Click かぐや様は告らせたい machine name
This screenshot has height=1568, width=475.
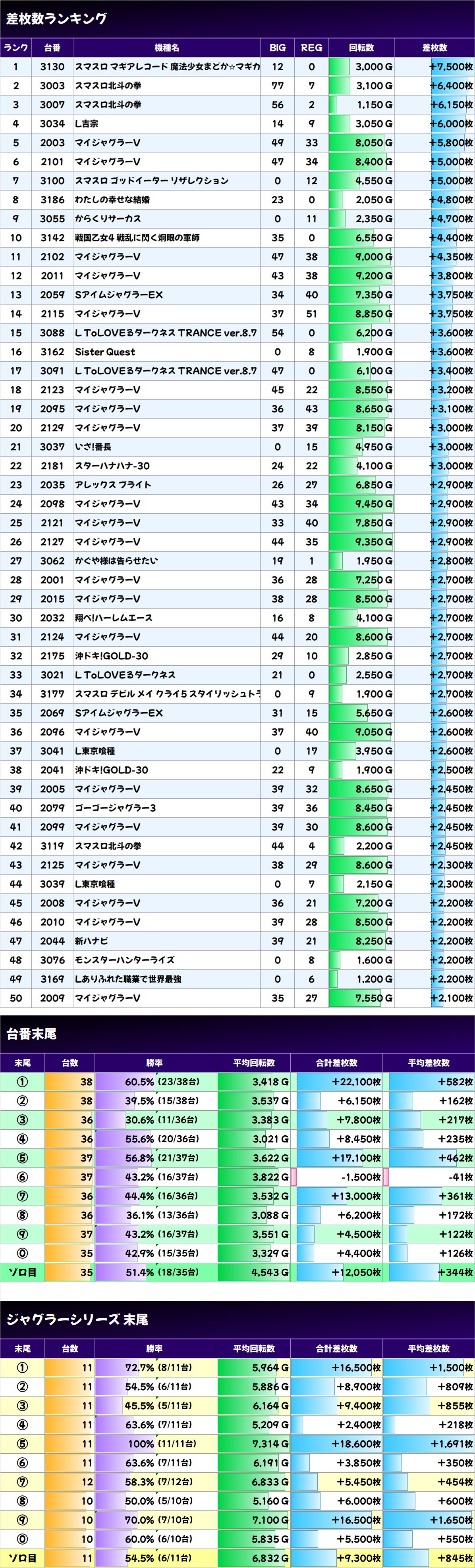tap(116, 561)
